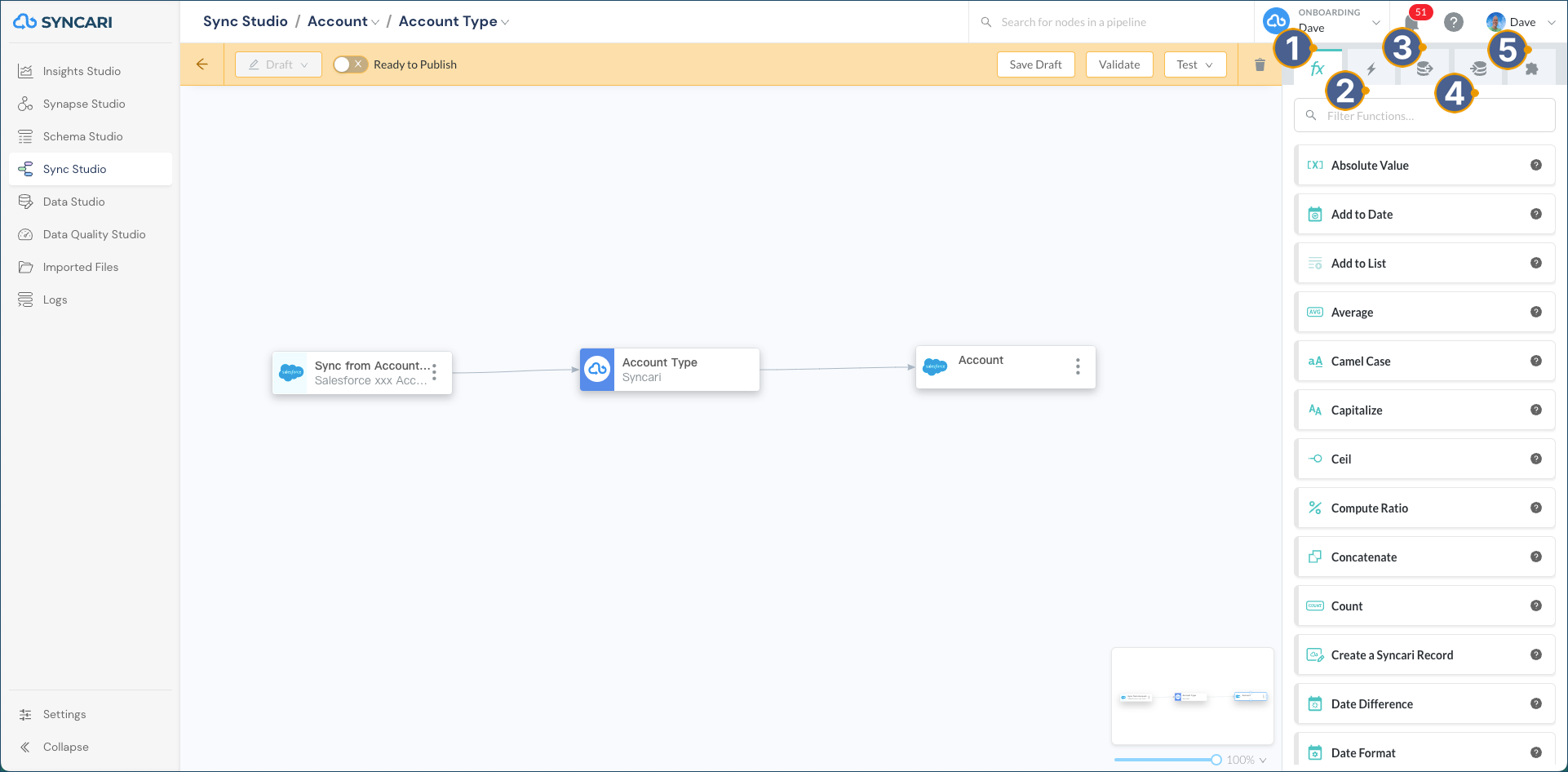Select Compute Ratio function
The image size is (1568, 772).
(1424, 508)
